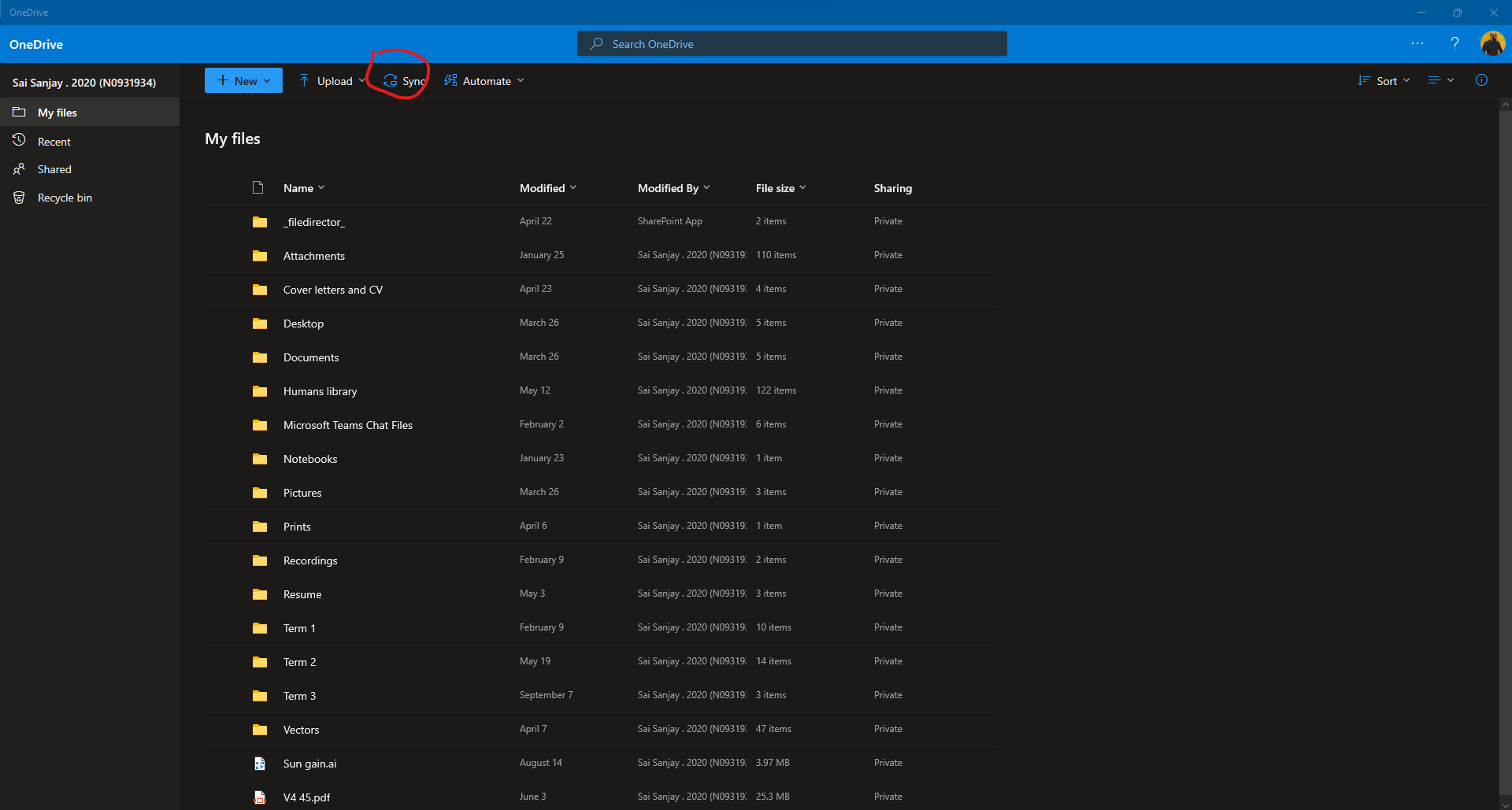1512x810 pixels.
Task: Click the Vectors folder icon
Action: point(260,730)
